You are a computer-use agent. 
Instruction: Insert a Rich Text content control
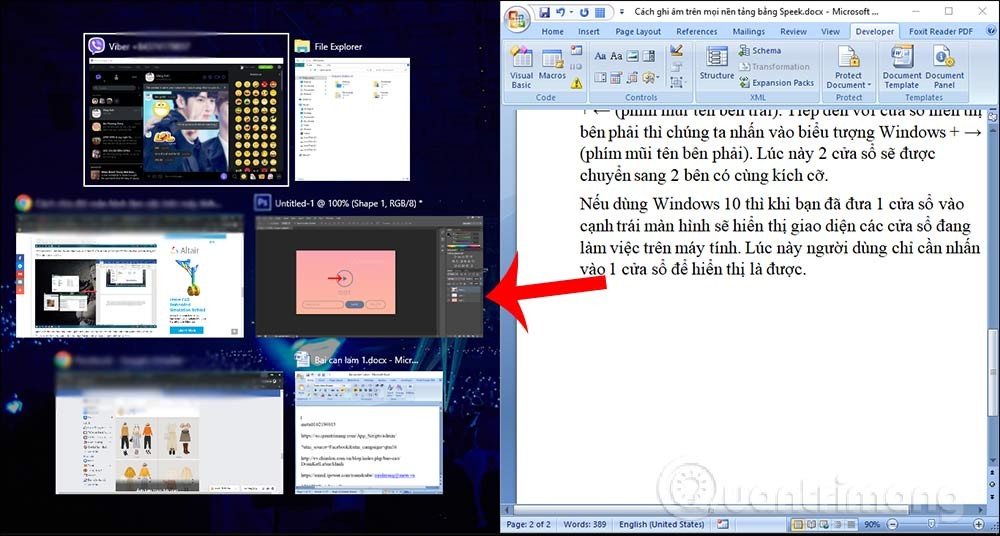click(600, 56)
